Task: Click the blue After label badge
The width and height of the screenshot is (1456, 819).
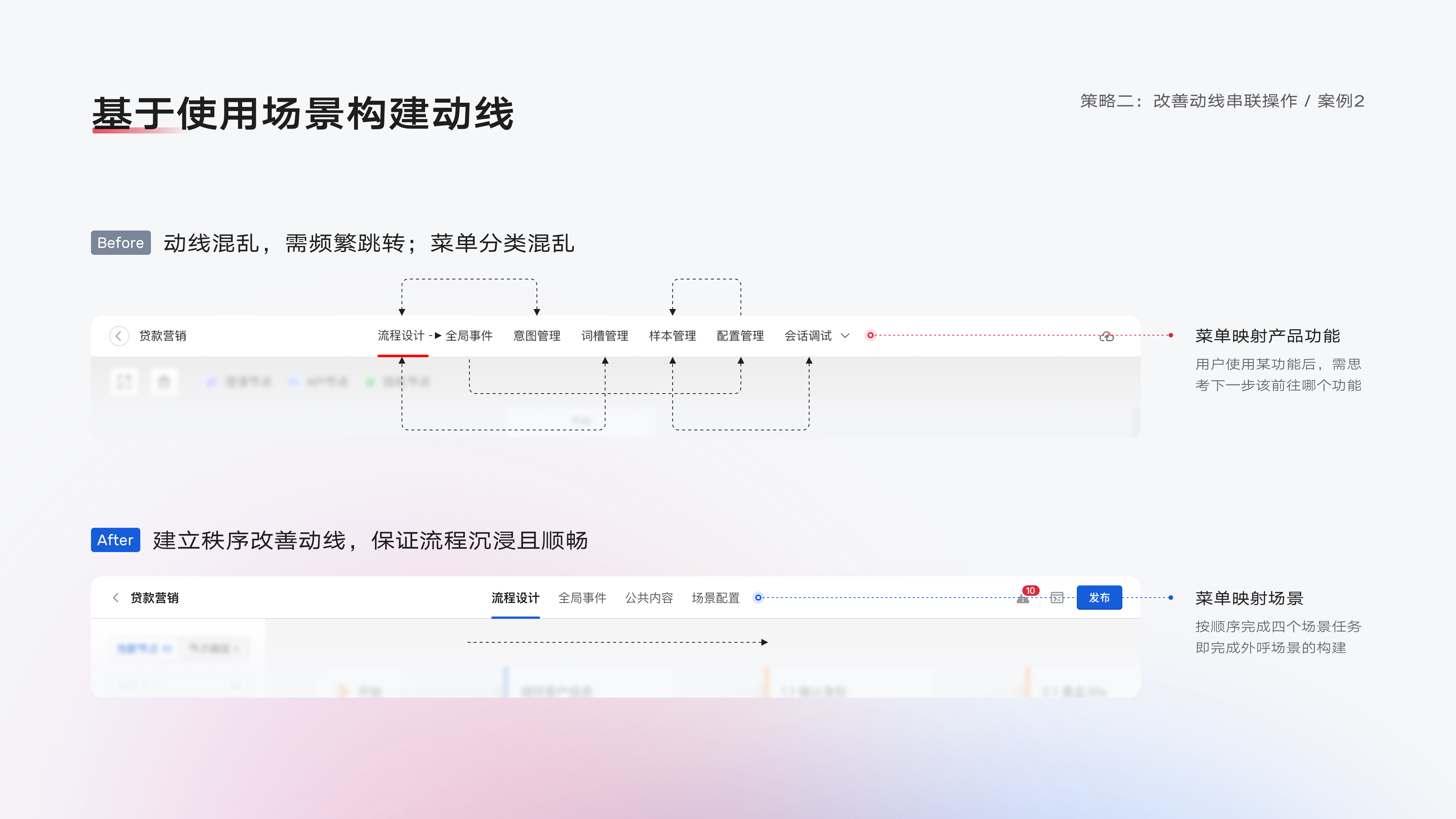Action: coord(115,540)
